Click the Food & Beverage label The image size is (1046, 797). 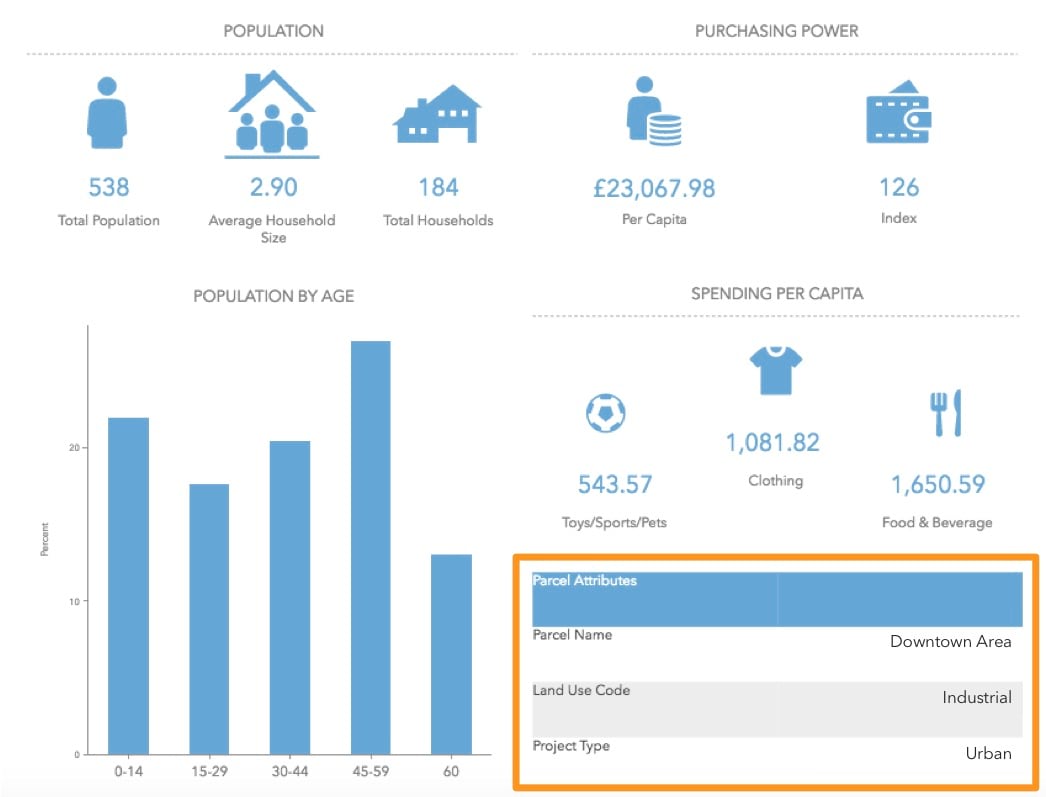[x=937, y=522]
